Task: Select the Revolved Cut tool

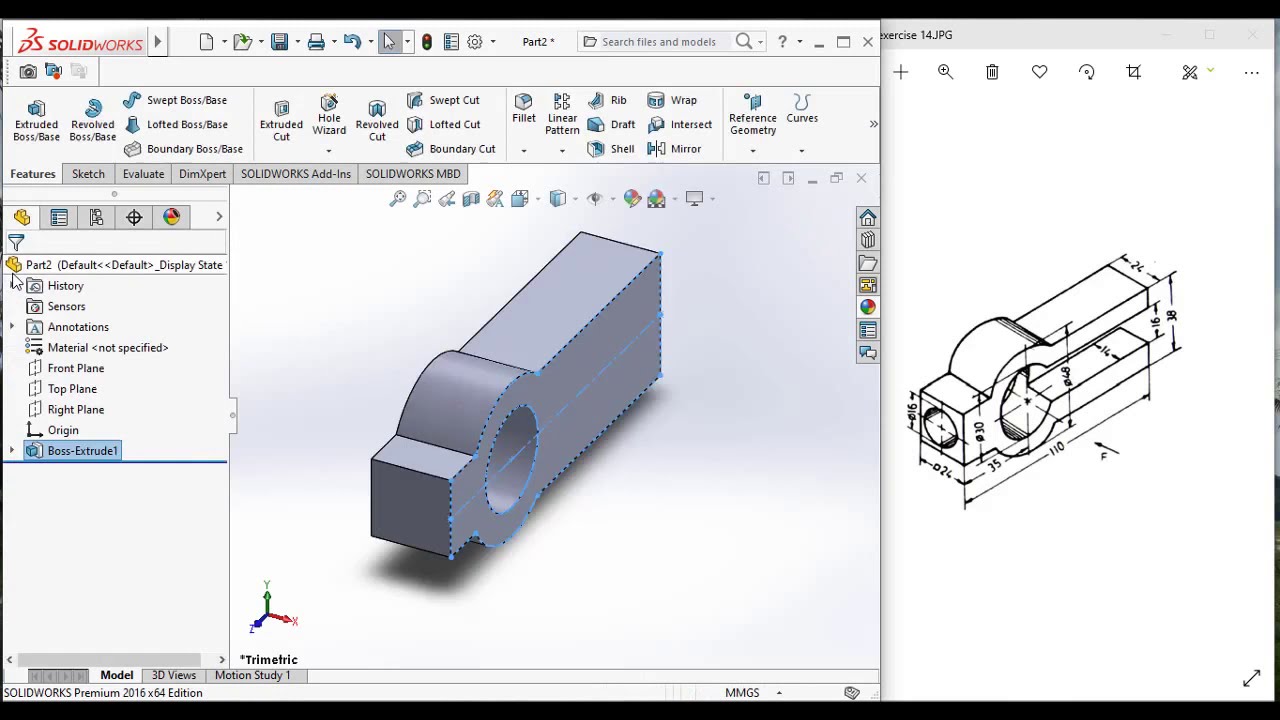Action: (377, 121)
